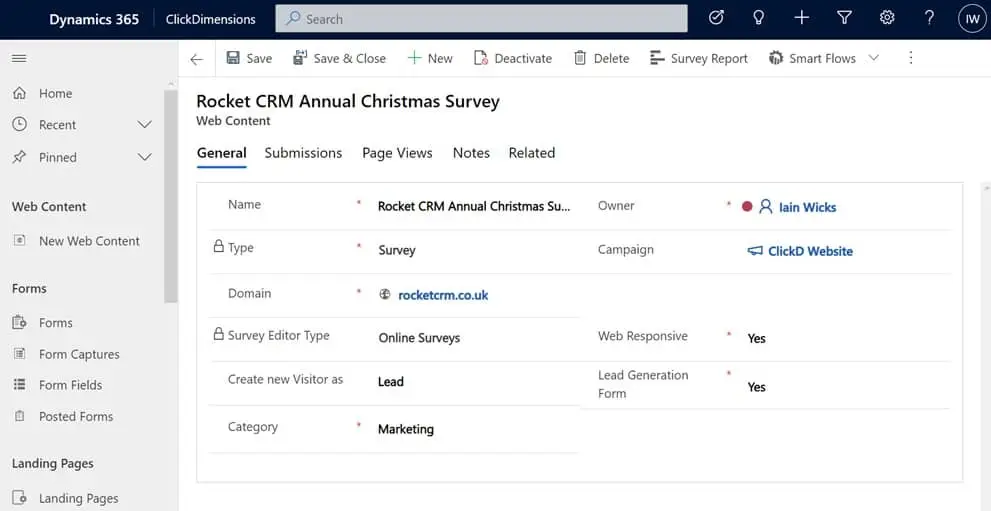The height and width of the screenshot is (511, 991).
Task: Open the help question mark icon
Action: tap(929, 18)
